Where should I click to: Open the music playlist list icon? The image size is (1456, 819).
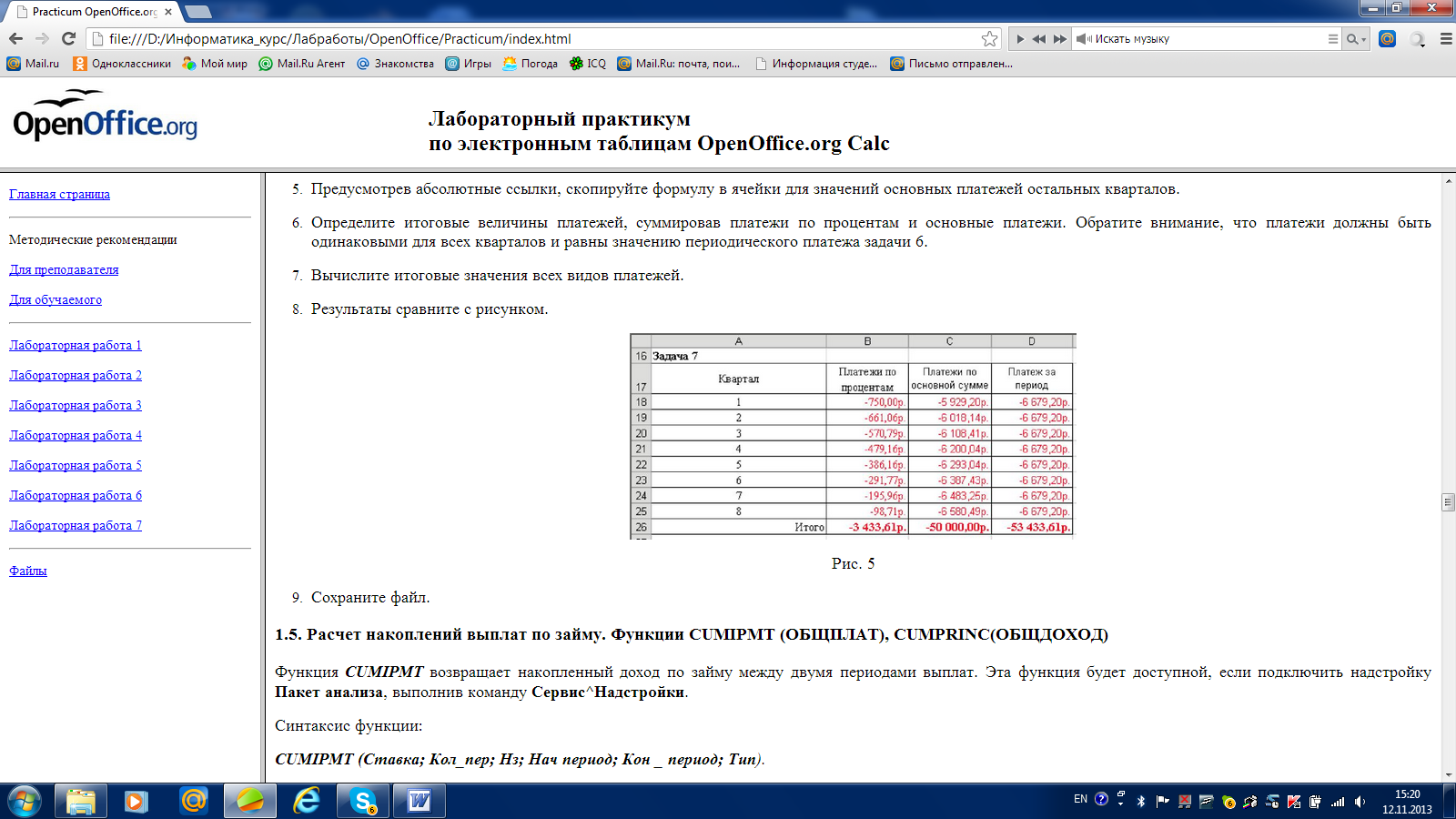[1332, 39]
